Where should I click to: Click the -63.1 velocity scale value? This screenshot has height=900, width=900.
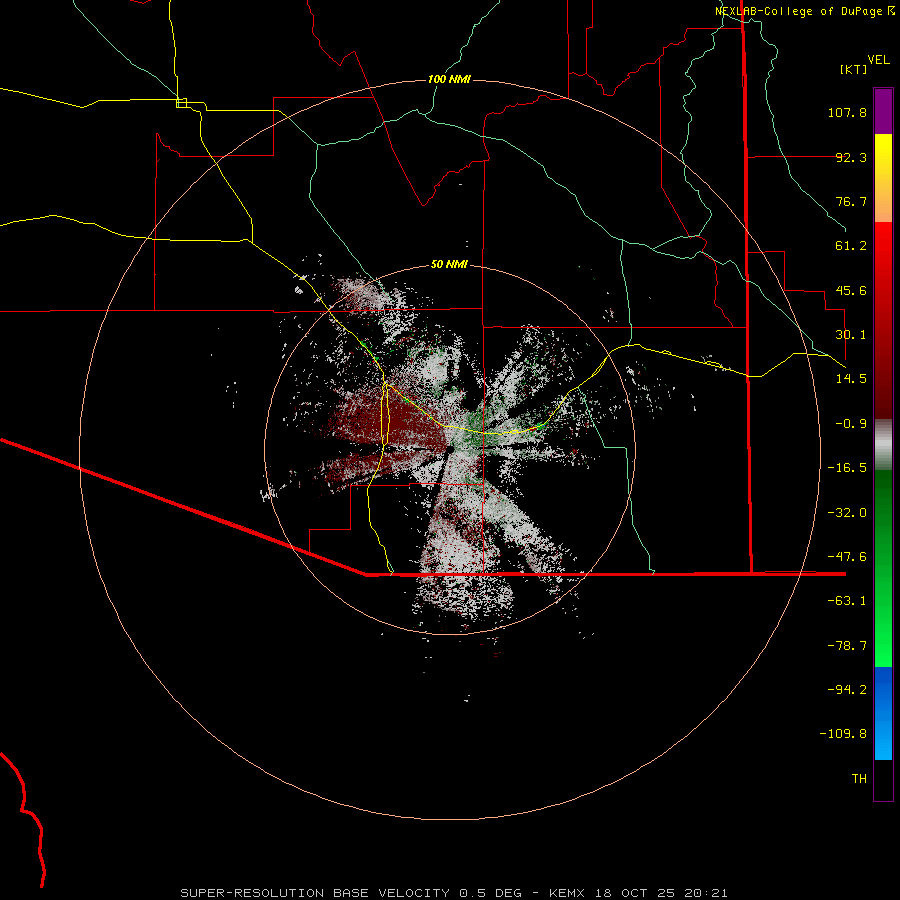pos(847,601)
